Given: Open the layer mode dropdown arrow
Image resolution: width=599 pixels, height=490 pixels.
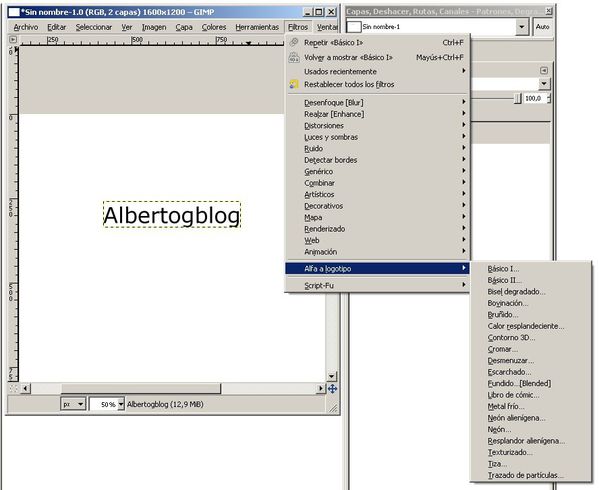Looking at the screenshot, I should coord(544,84).
